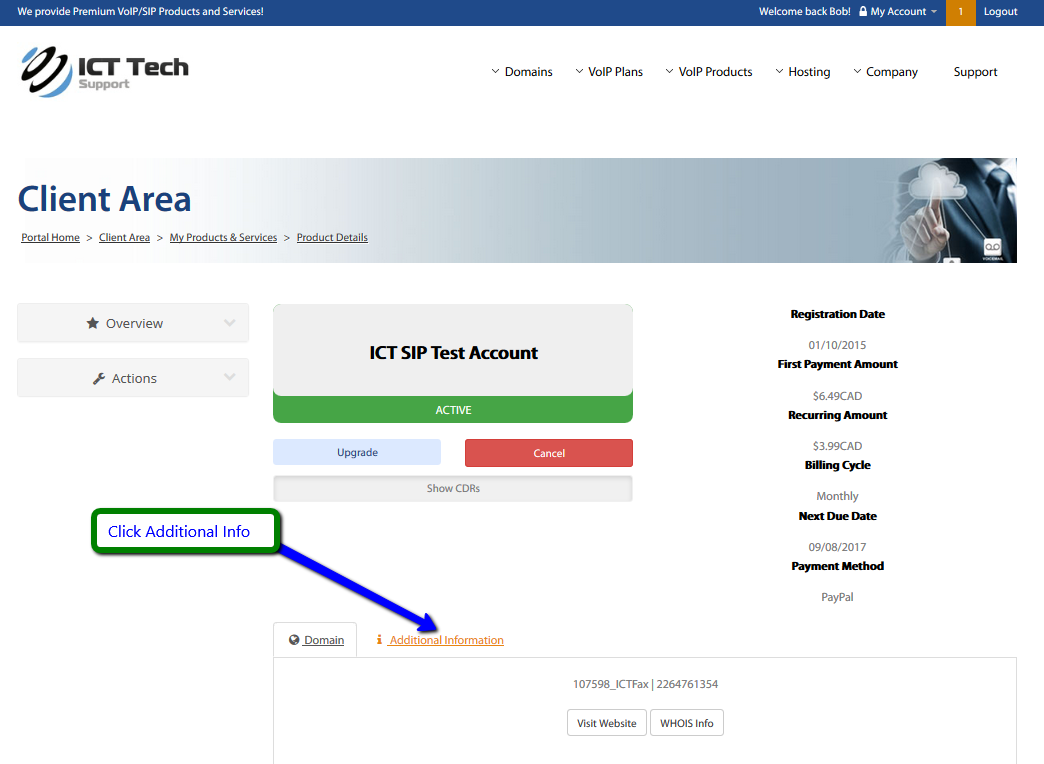Click the wrench icon beside Actions
1044x764 pixels.
coord(99,379)
